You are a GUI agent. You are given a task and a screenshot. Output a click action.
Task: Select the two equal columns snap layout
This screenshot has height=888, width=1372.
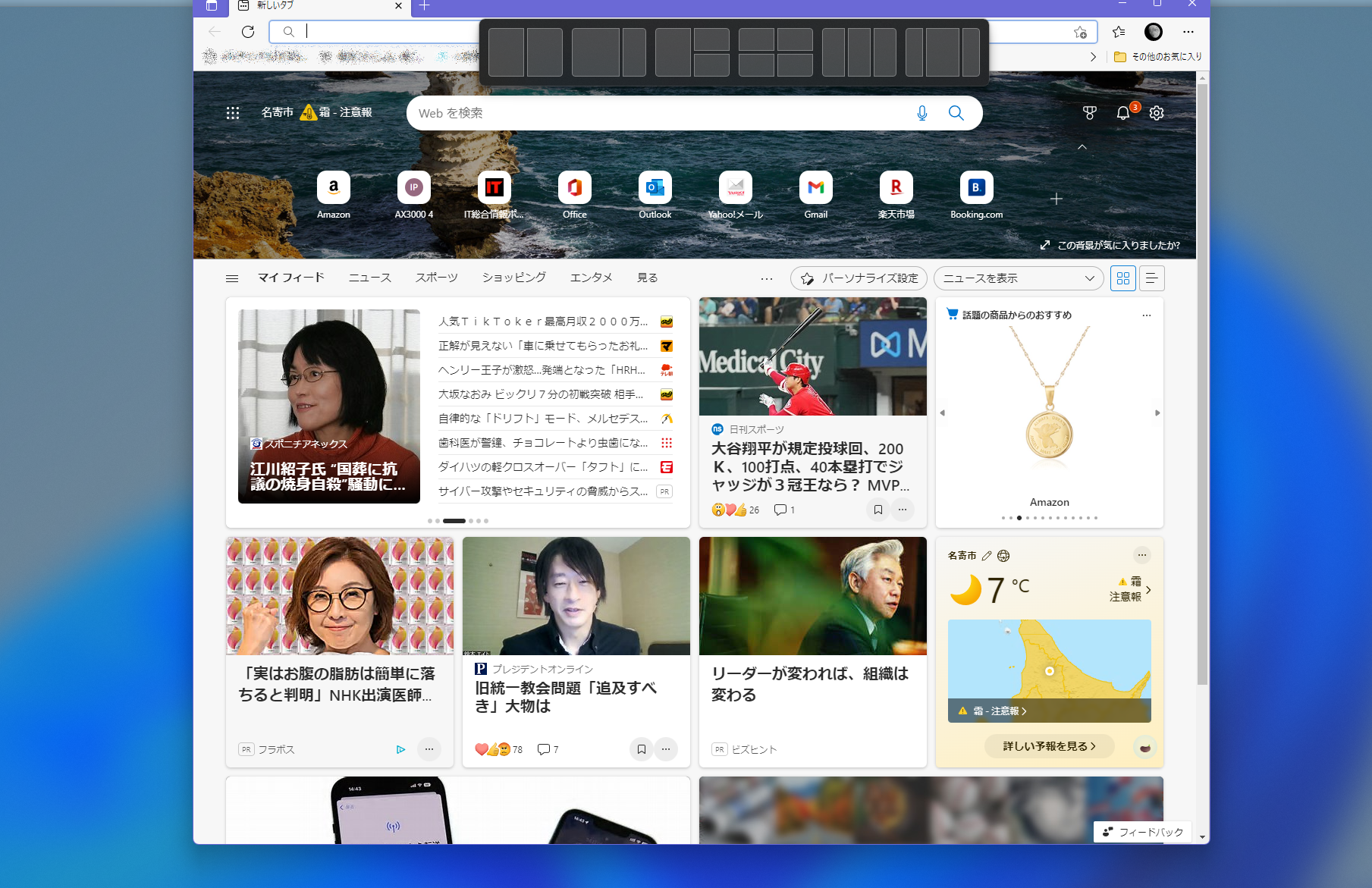[x=526, y=52]
